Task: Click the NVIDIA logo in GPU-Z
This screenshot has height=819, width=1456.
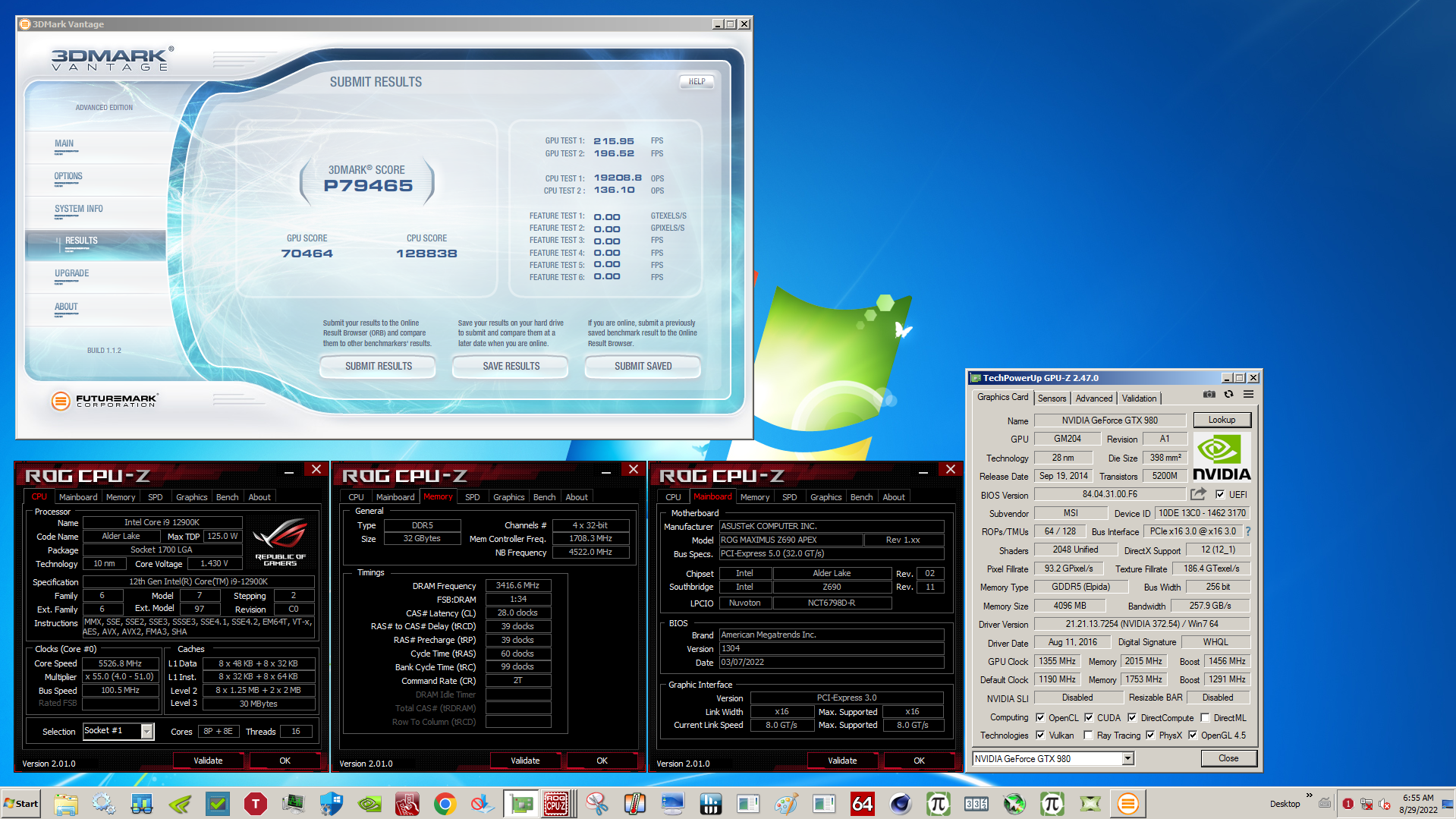Action: (x=1222, y=457)
